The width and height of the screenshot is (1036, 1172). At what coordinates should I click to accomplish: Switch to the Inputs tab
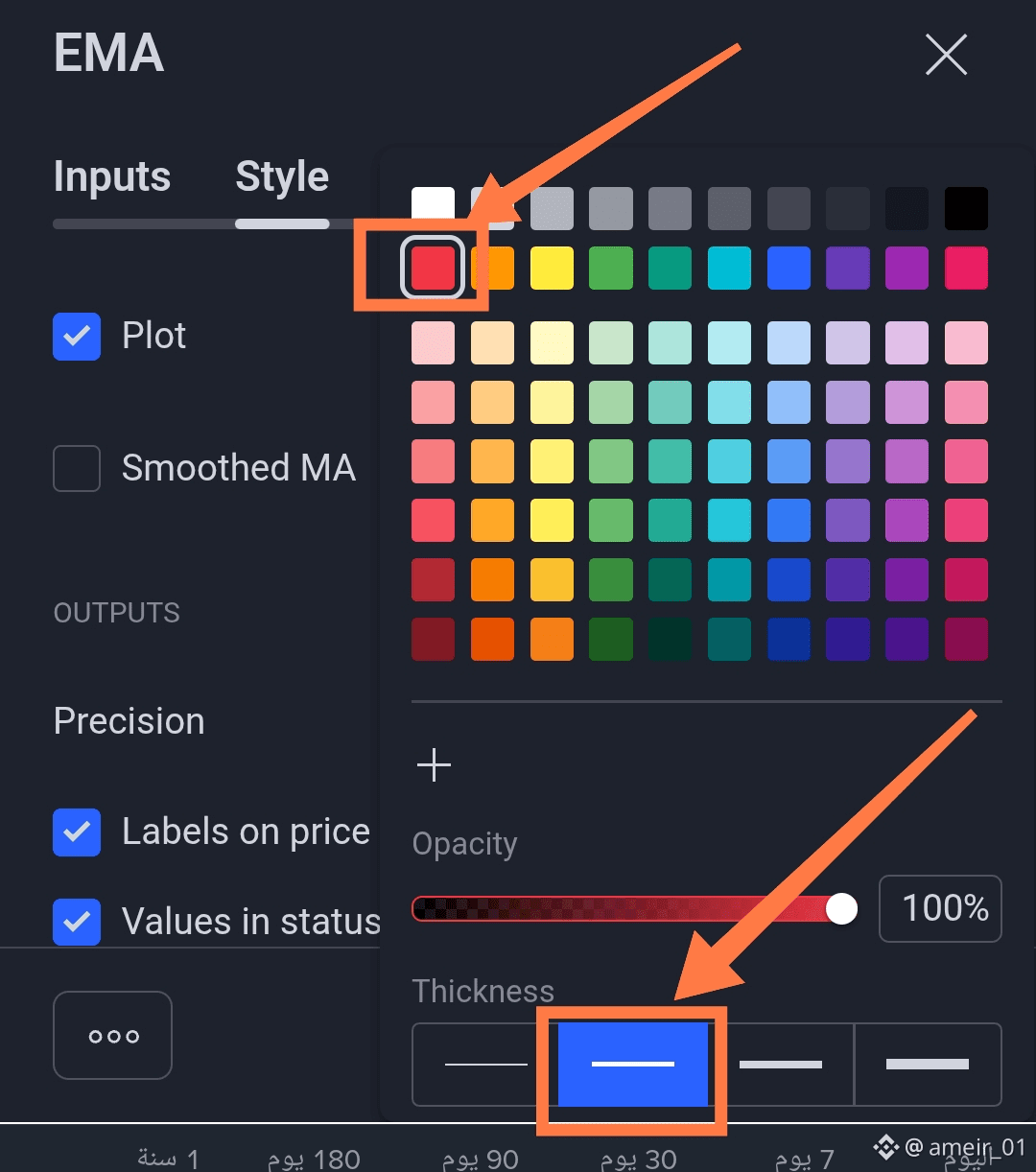pyautogui.click(x=112, y=177)
